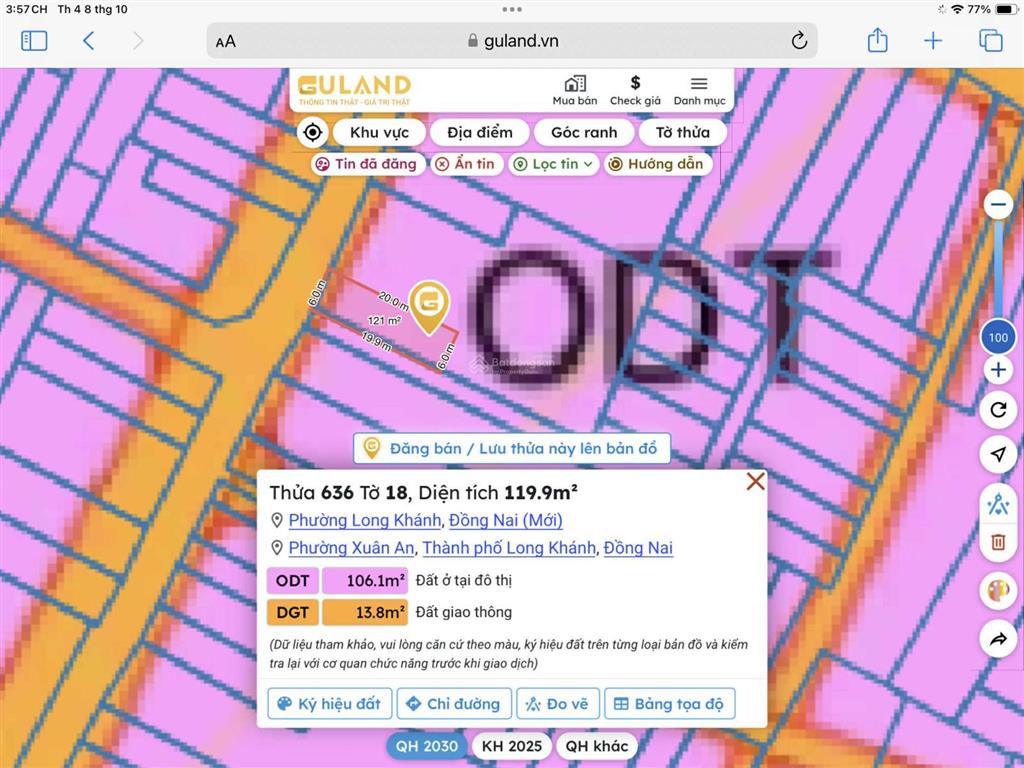The width and height of the screenshot is (1024, 768).
Task: Select the QH khác tab
Action: [x=596, y=746]
